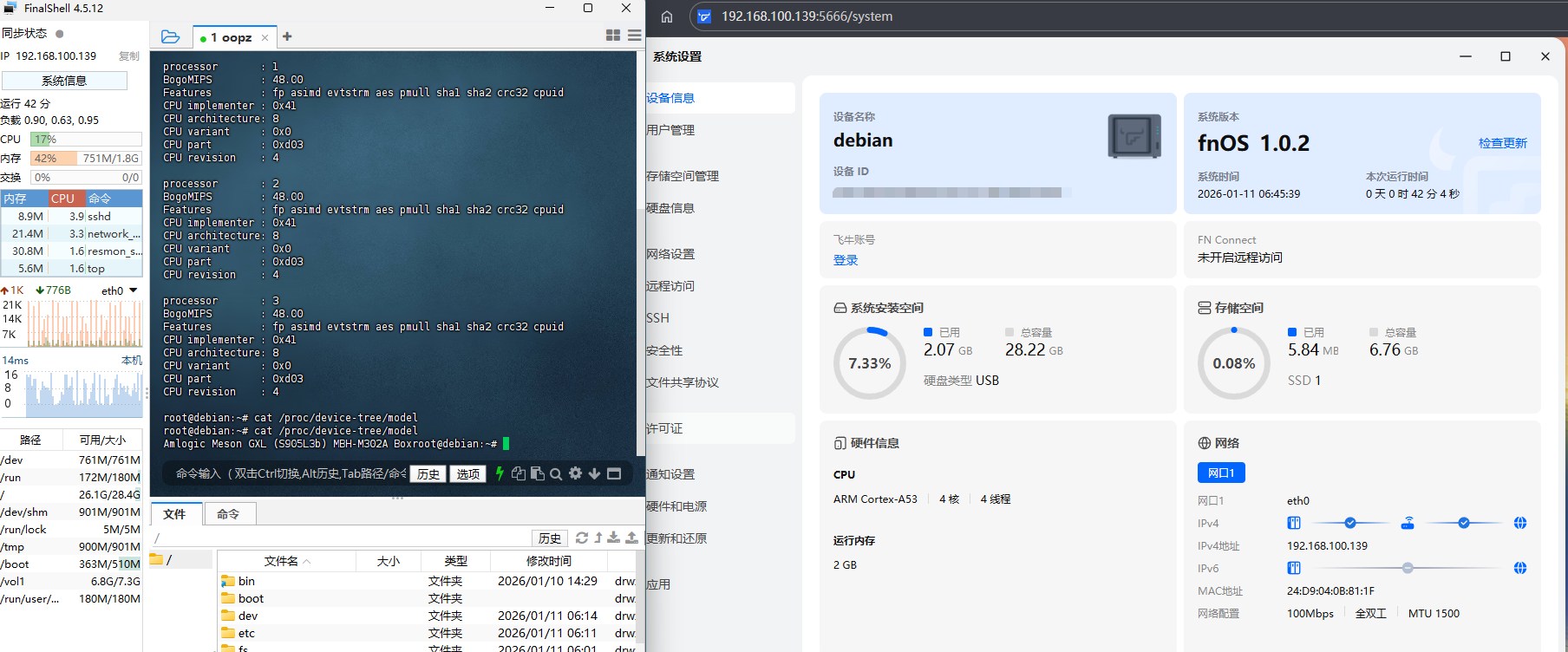Click the router icon in IPv4 row

pos(1408,523)
